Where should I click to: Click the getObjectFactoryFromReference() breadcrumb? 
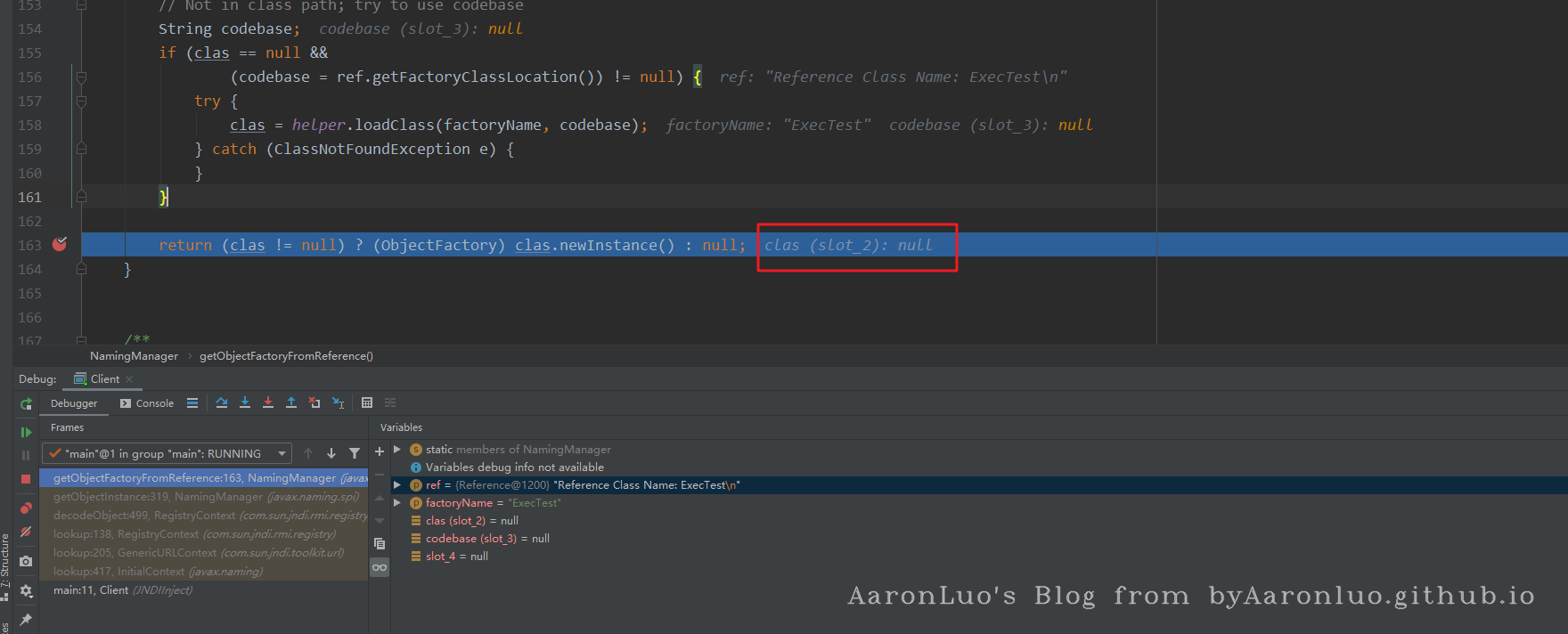tap(286, 356)
